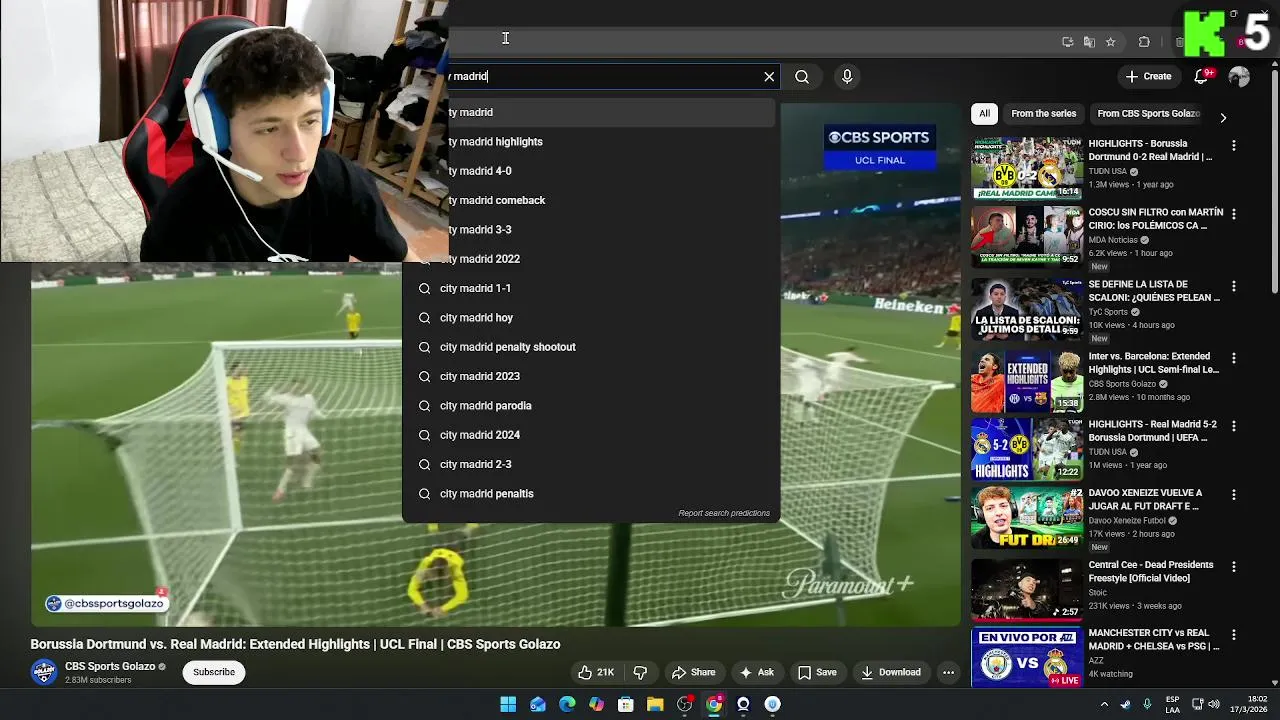Open menu for COSCU SIN FILTRO video
This screenshot has width=1280, height=720.
(1233, 214)
